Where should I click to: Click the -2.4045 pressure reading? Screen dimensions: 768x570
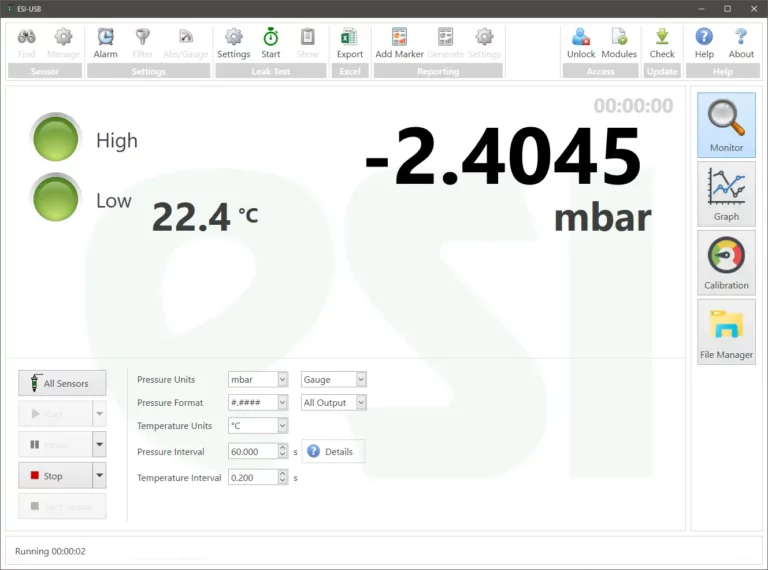(x=503, y=156)
